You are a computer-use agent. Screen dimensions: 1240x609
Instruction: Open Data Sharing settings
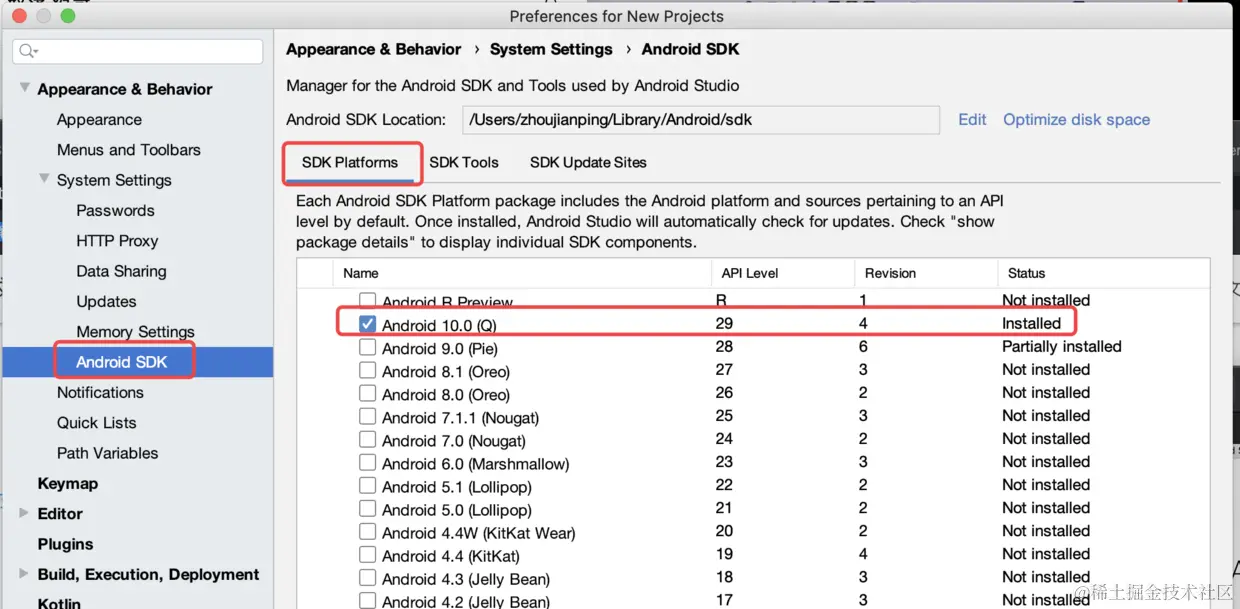121,271
